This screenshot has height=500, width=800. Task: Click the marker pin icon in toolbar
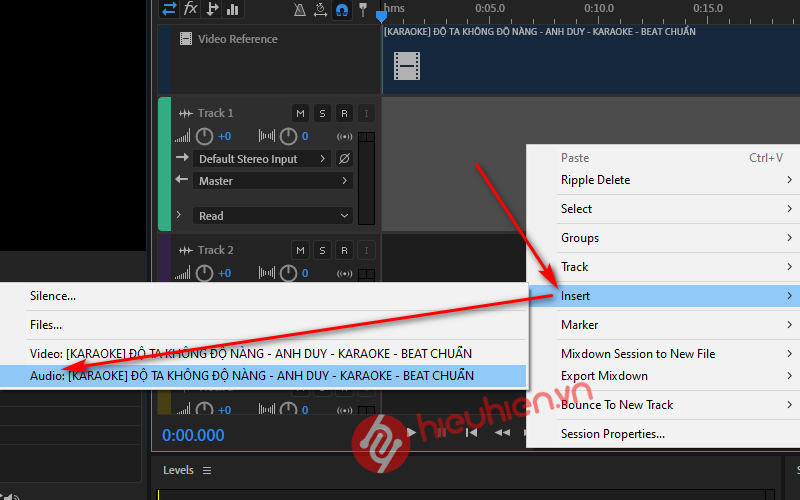363,9
